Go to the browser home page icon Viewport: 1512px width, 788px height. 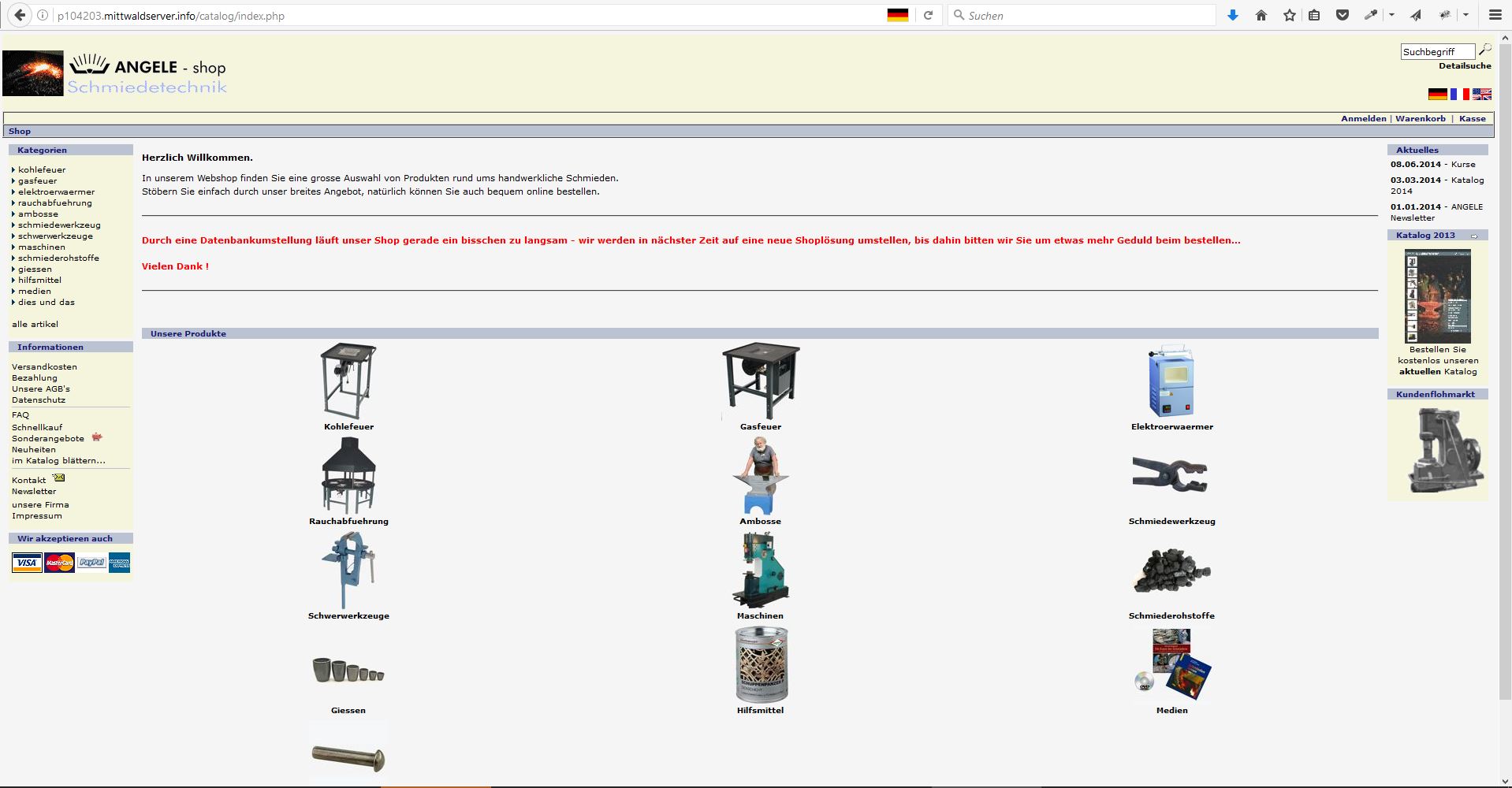(1261, 16)
